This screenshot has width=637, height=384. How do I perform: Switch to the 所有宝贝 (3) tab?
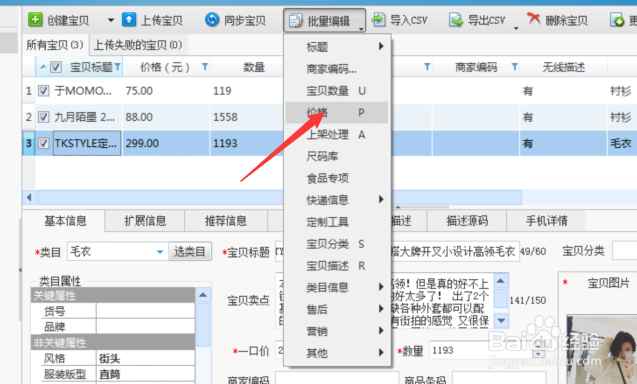point(55,45)
